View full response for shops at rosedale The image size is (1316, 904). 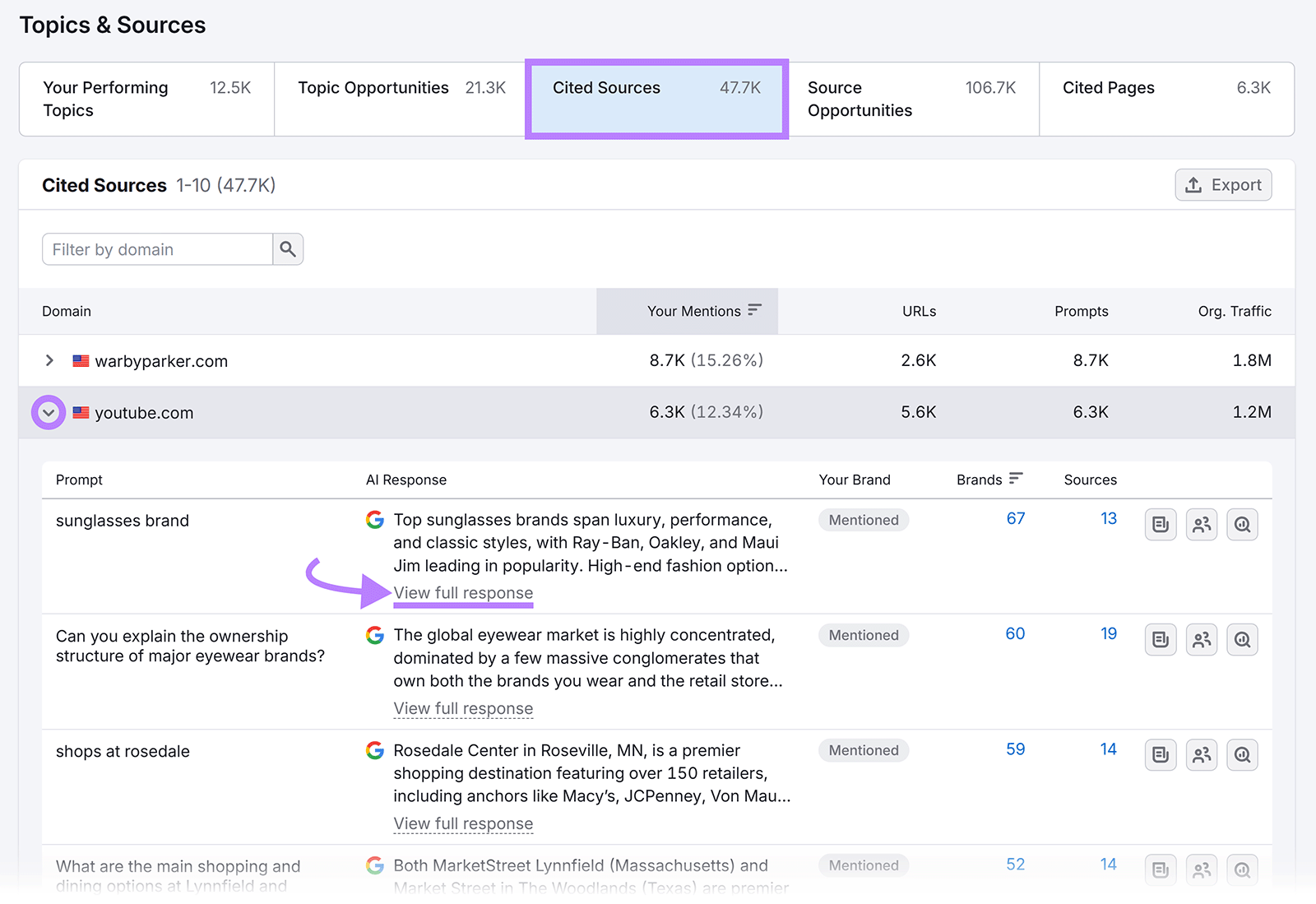[463, 823]
